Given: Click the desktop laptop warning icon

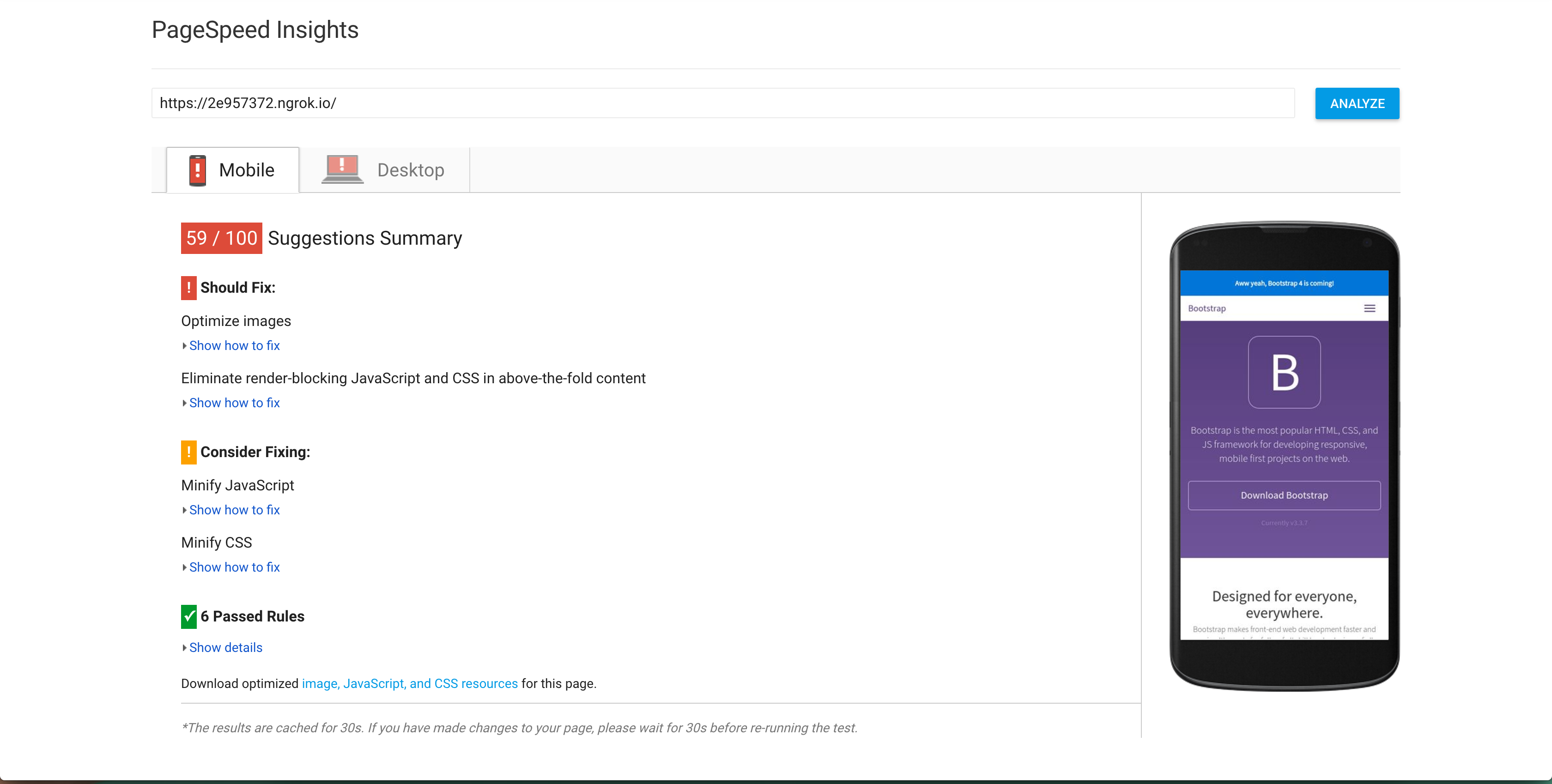Looking at the screenshot, I should (x=342, y=169).
